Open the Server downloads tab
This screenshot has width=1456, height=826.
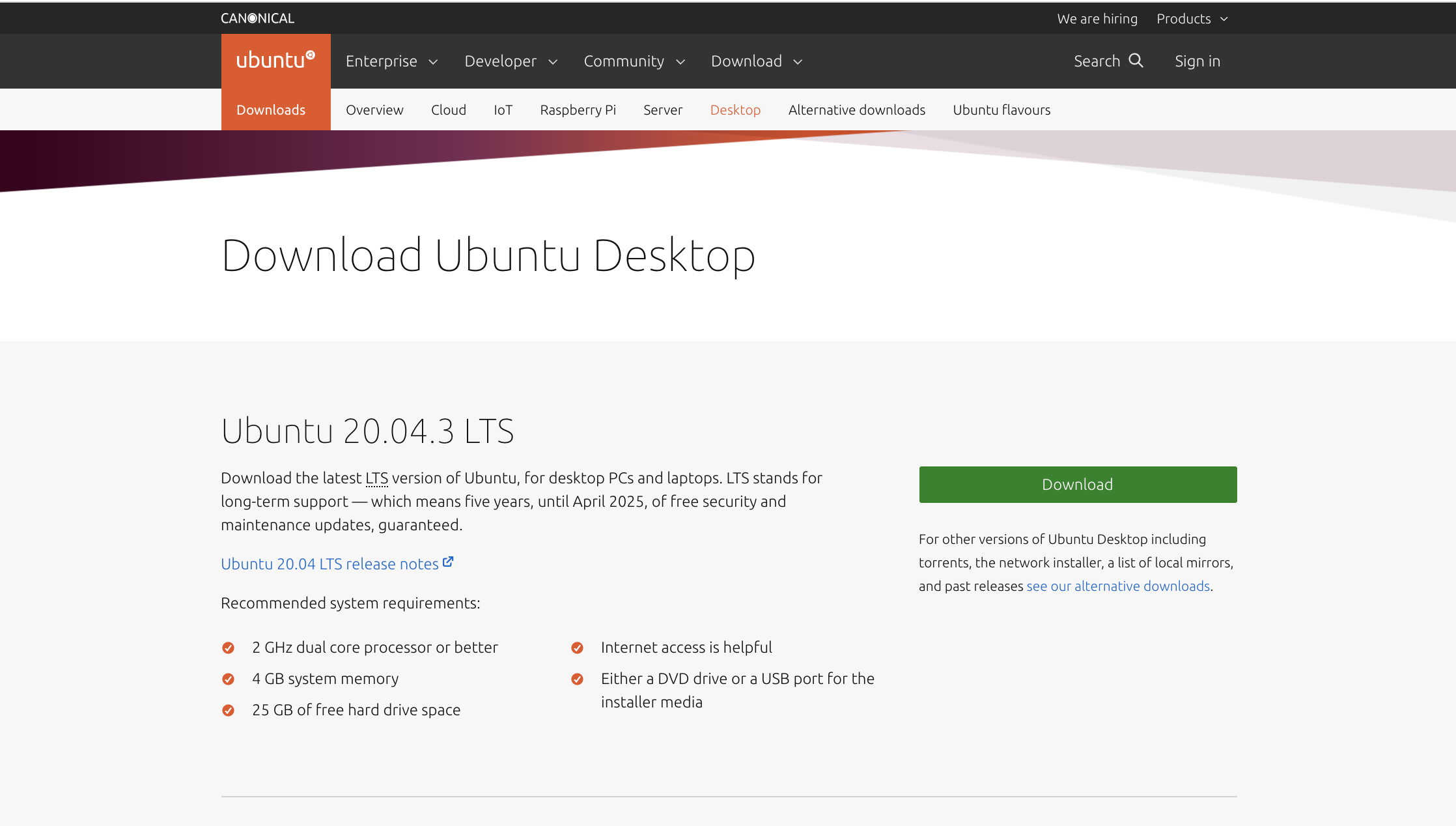(x=663, y=109)
